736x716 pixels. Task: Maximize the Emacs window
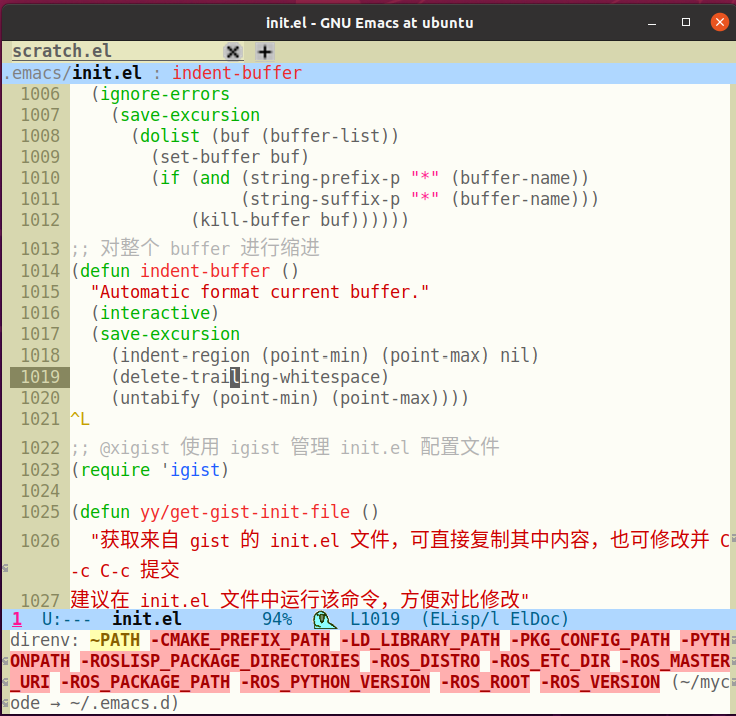point(685,22)
